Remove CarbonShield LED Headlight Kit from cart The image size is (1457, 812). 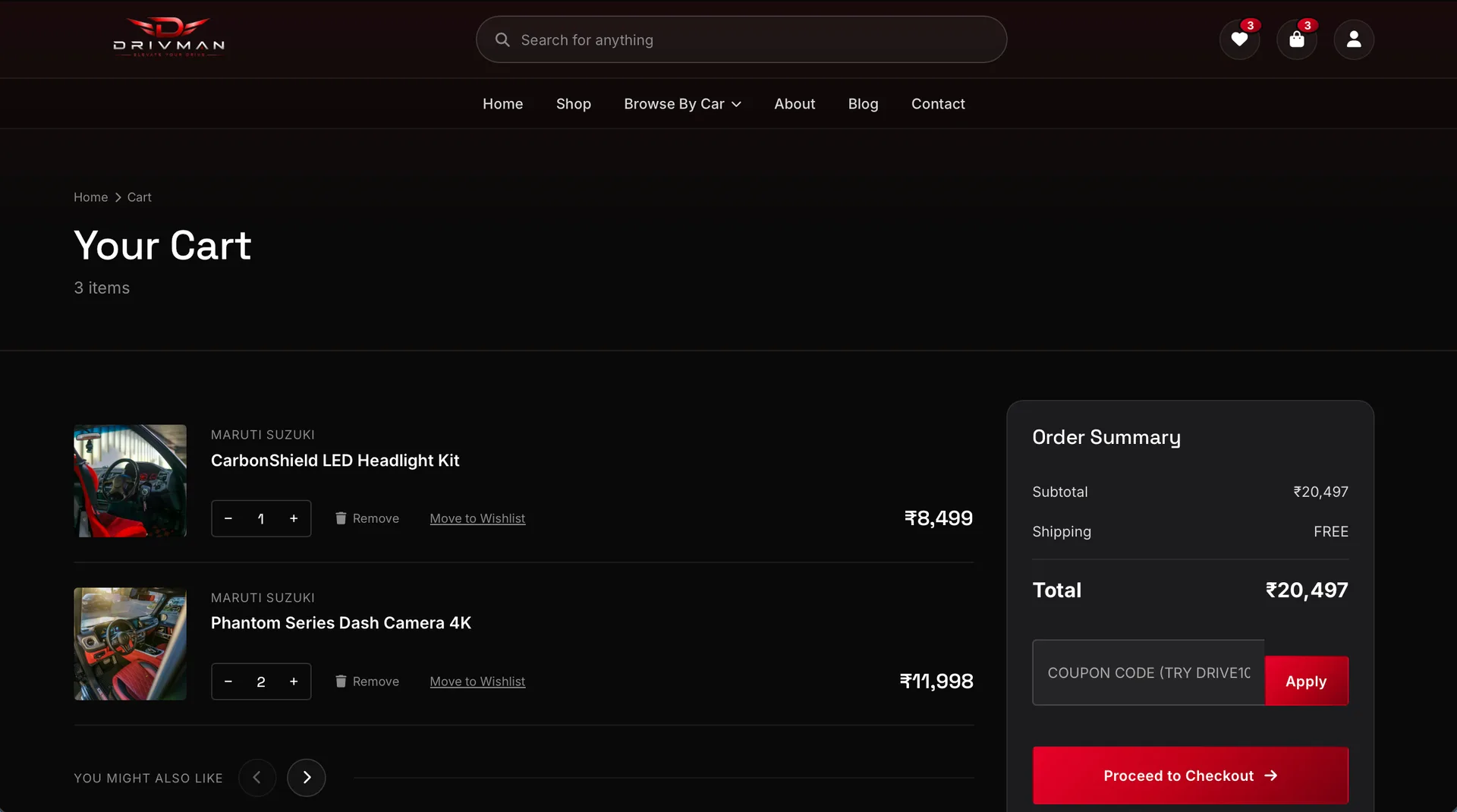(x=367, y=518)
